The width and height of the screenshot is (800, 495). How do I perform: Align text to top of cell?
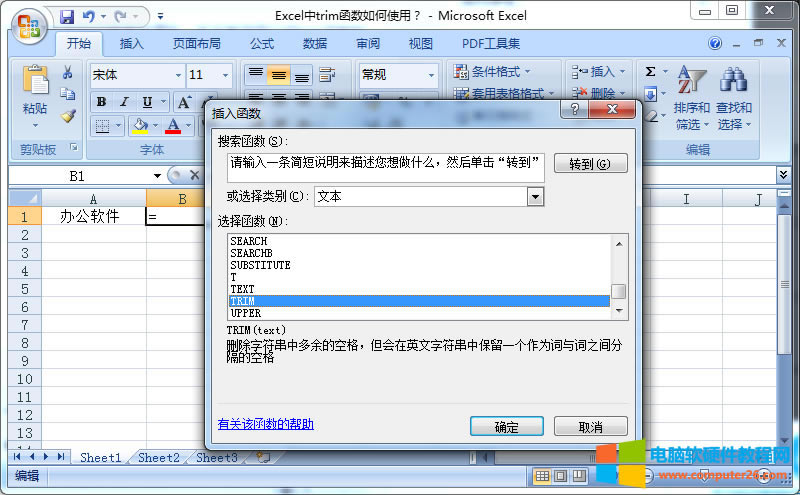tap(256, 75)
